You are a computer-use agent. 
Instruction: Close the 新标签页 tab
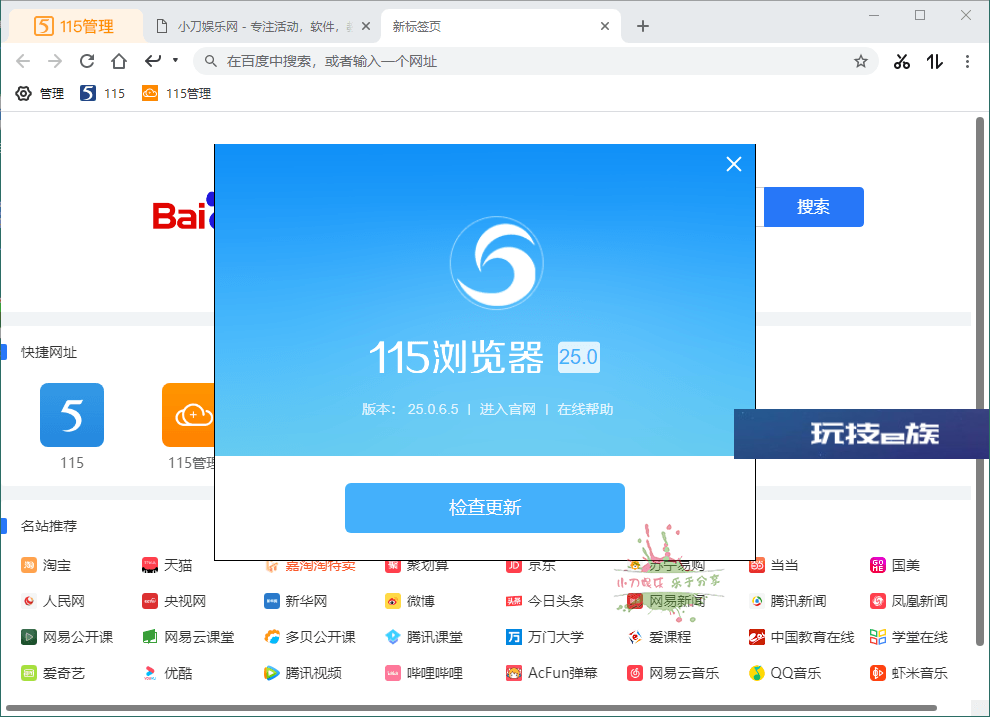(605, 27)
